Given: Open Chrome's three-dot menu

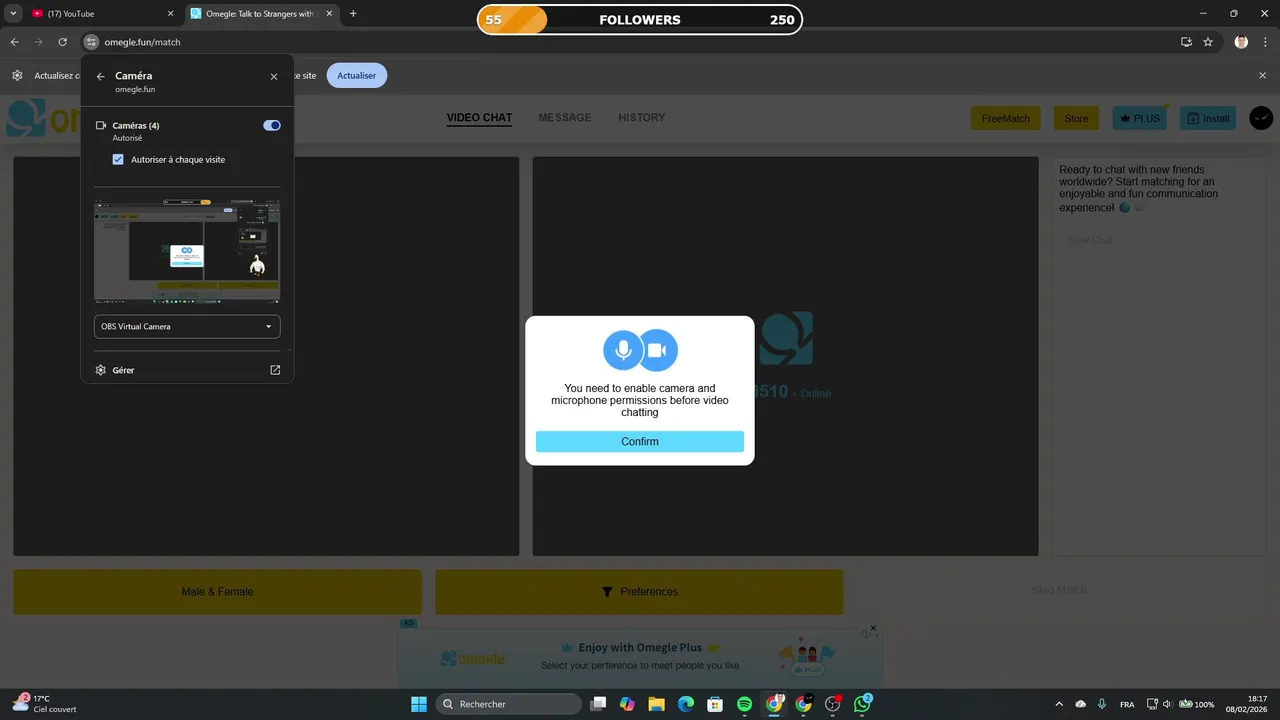Looking at the screenshot, I should click(1264, 42).
